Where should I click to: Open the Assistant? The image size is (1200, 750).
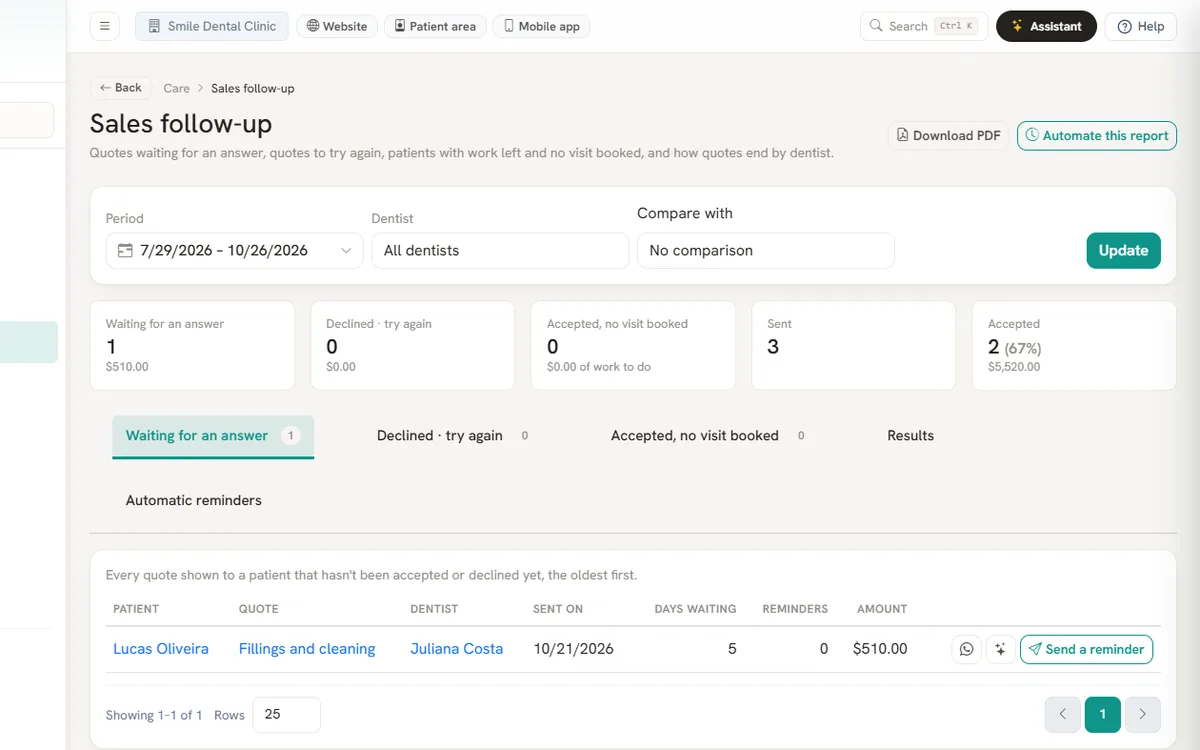click(x=1046, y=26)
